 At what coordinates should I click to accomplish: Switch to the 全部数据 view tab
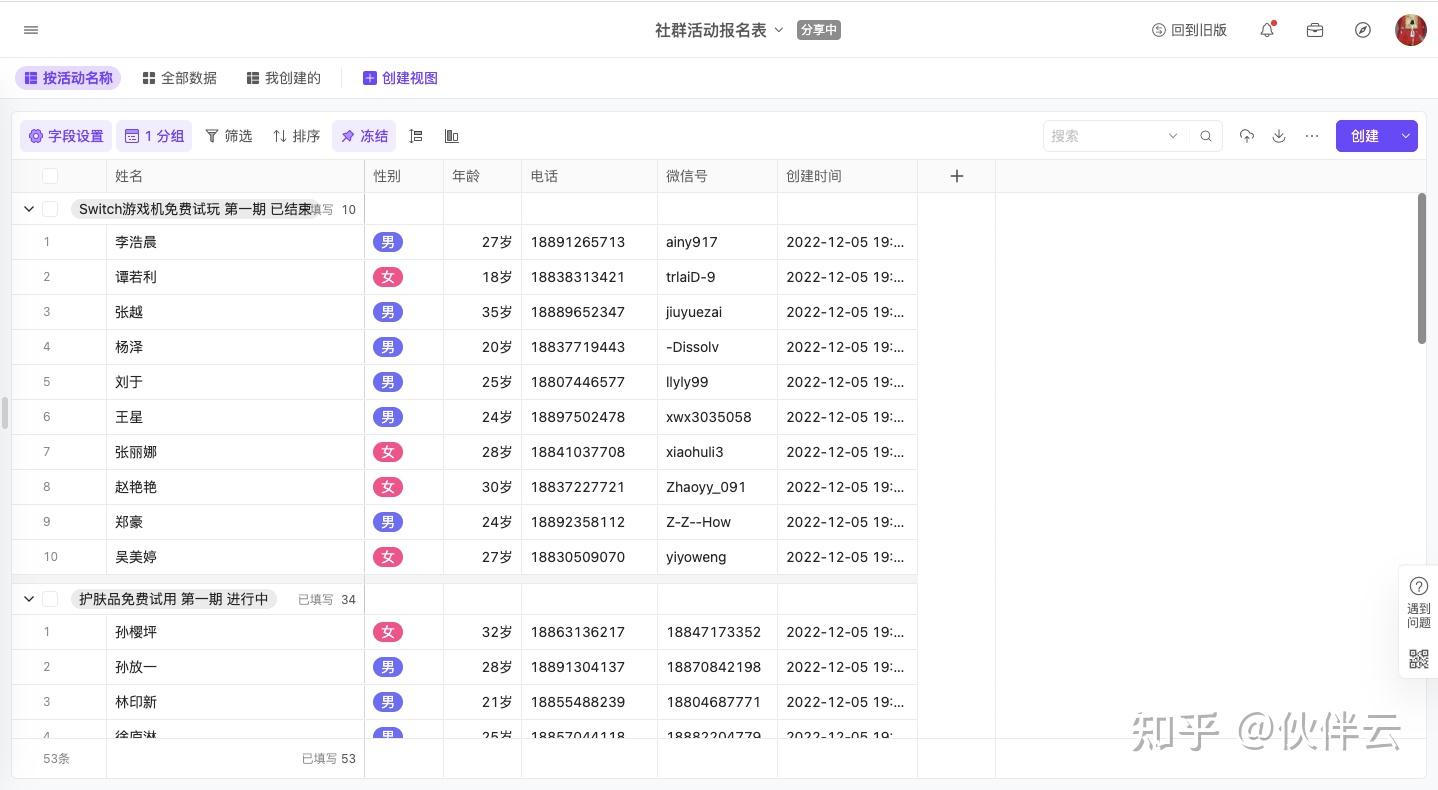(x=180, y=78)
